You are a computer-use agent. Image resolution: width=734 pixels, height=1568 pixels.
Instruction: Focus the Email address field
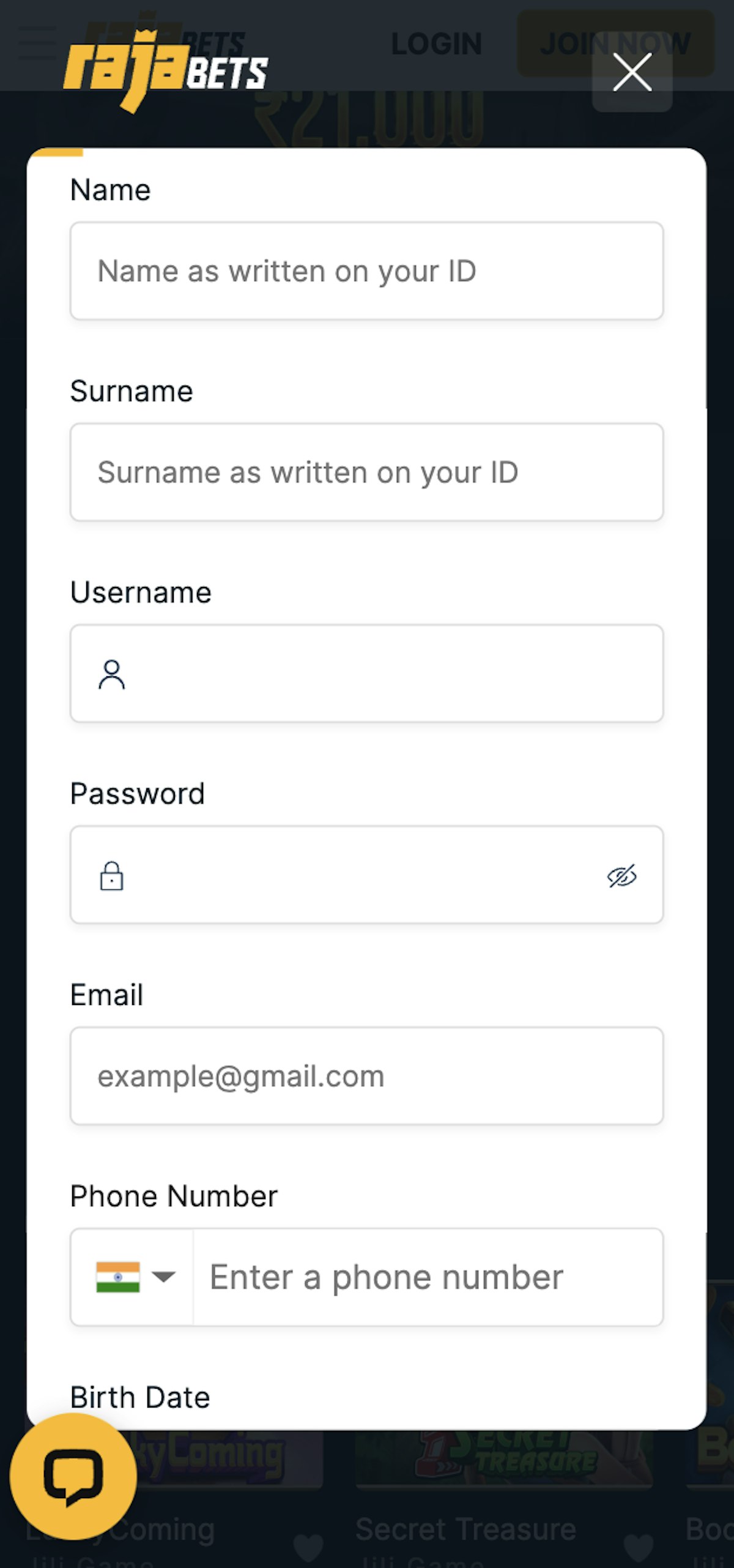tap(367, 1077)
